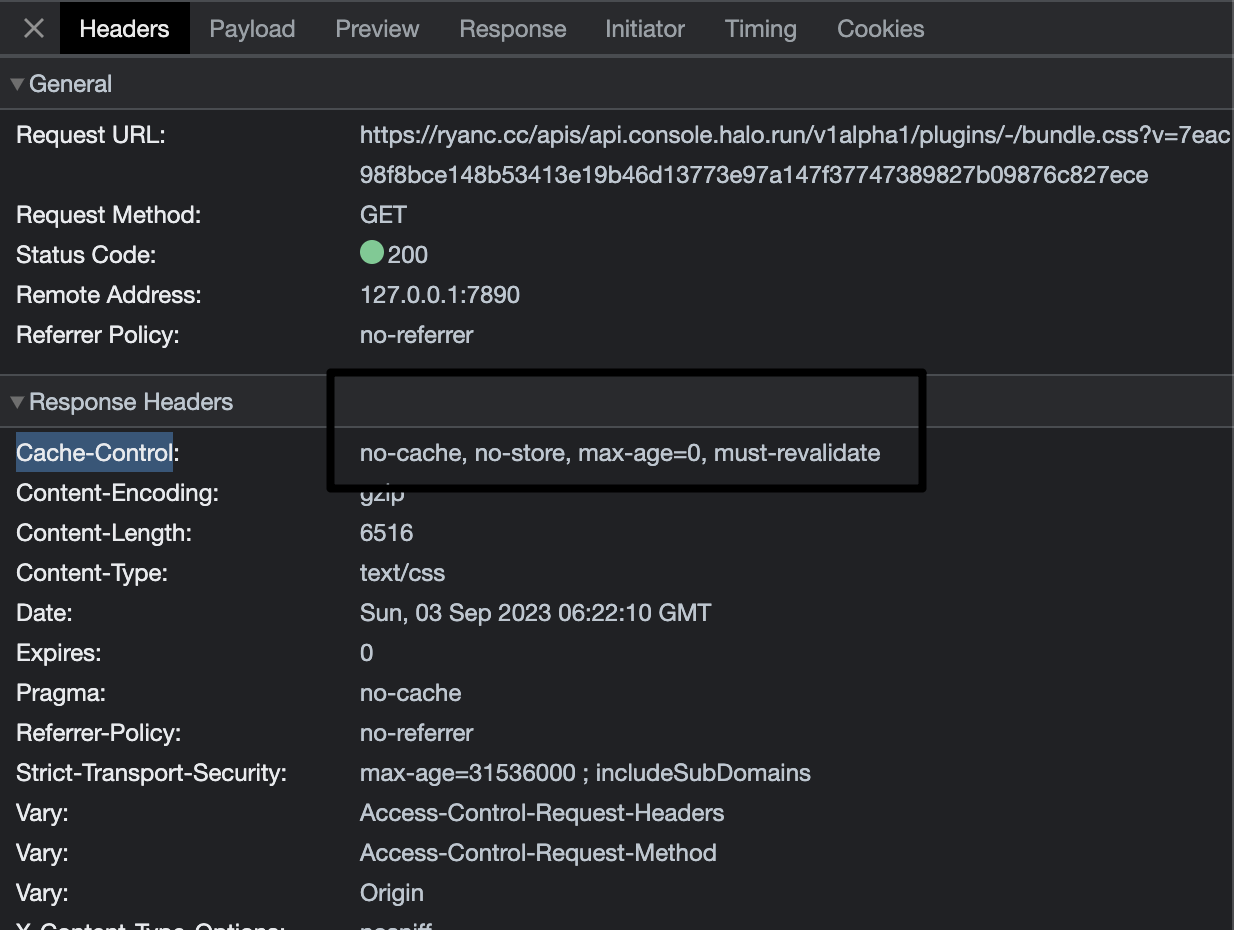The image size is (1234, 930).
Task: Click the green 200 status indicator
Action: pos(394,254)
